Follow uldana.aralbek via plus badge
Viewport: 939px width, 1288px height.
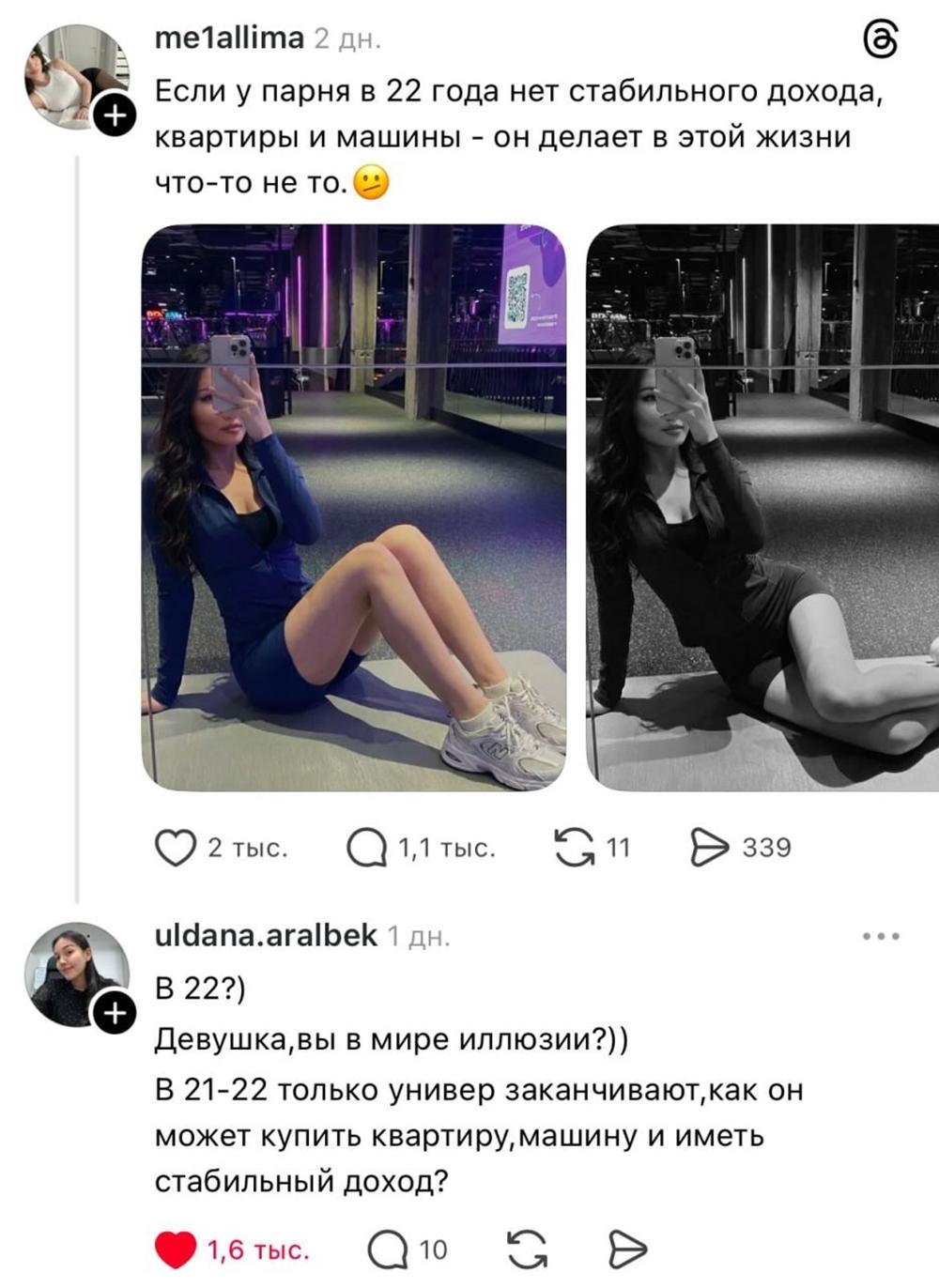pyautogui.click(x=115, y=1014)
